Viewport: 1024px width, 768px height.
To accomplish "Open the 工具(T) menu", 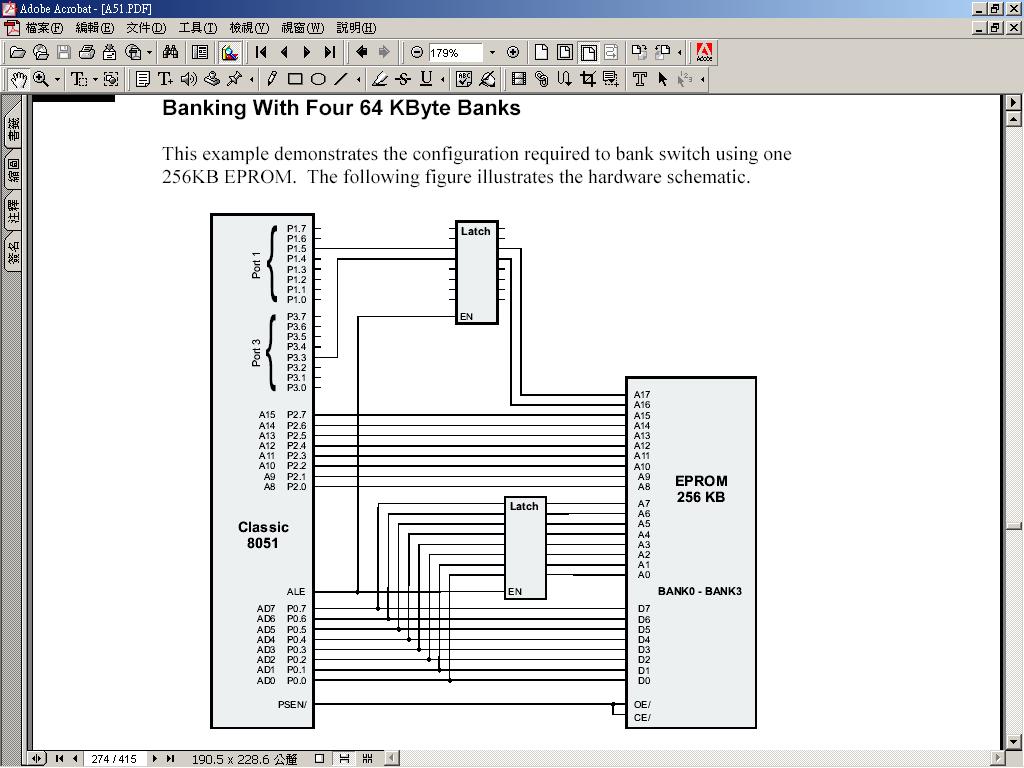I will (x=198, y=28).
